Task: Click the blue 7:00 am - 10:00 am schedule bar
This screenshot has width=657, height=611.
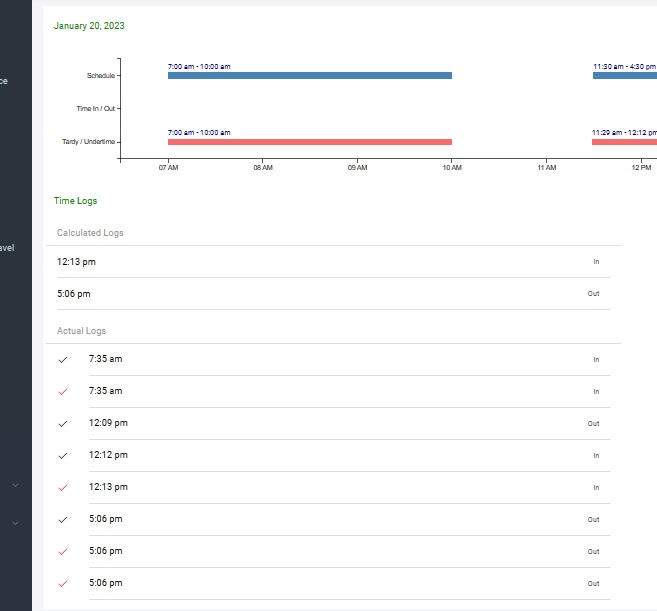Action: (309, 75)
